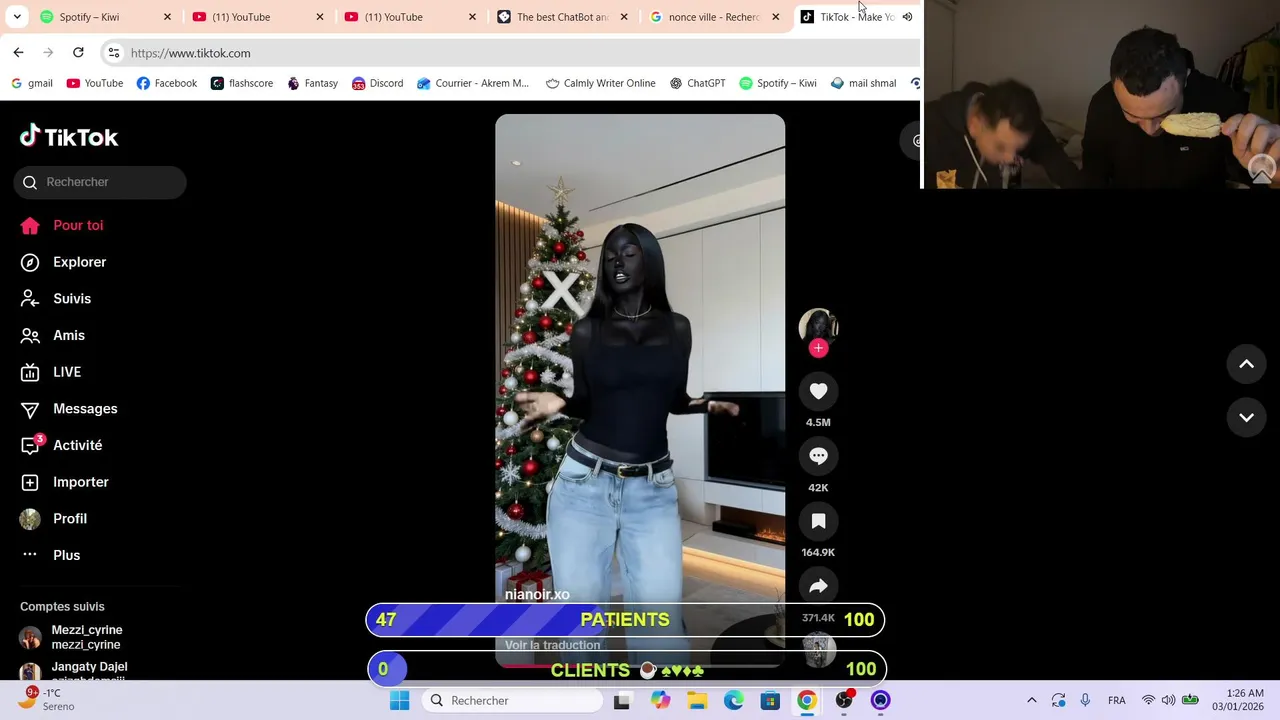Go to next video with down arrow
Image resolution: width=1280 pixels, height=720 pixels.
click(1246, 417)
